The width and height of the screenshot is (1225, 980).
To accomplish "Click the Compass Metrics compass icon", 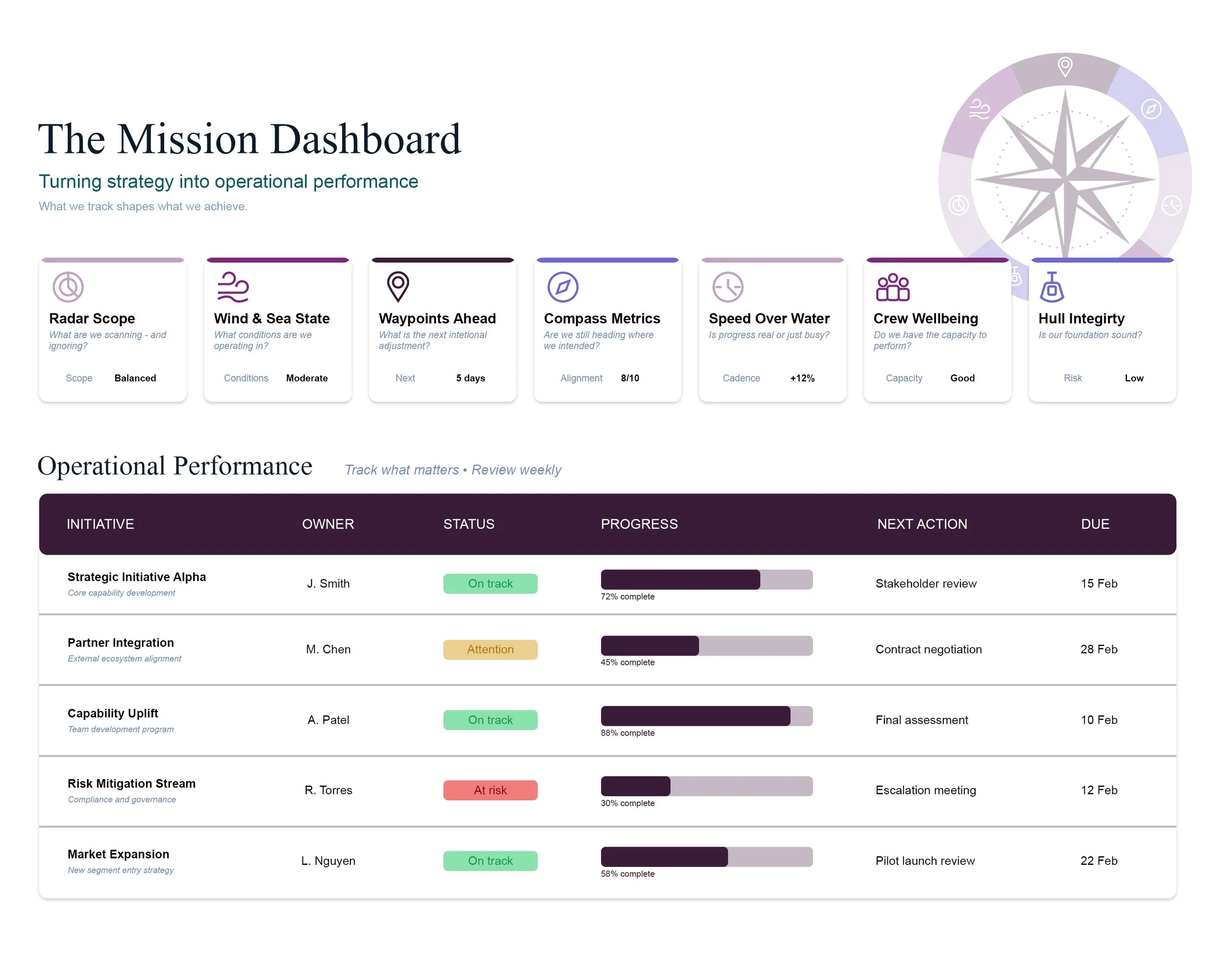I will tap(563, 287).
